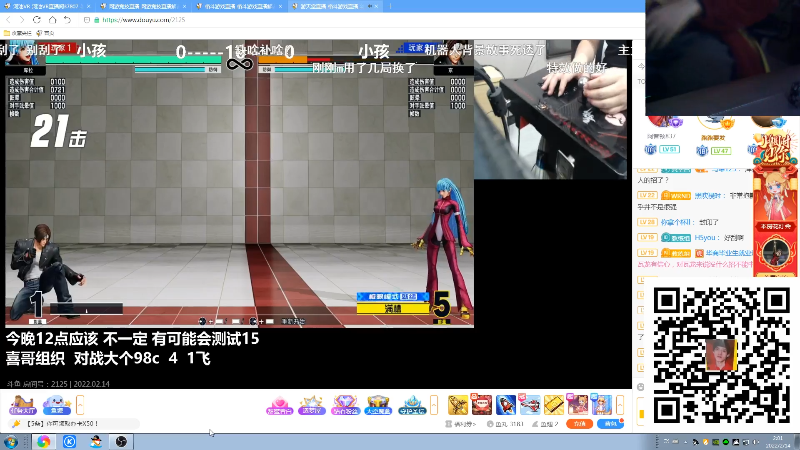The height and width of the screenshot is (450, 800).
Task: Open the Windows Start button
Action: [10, 442]
